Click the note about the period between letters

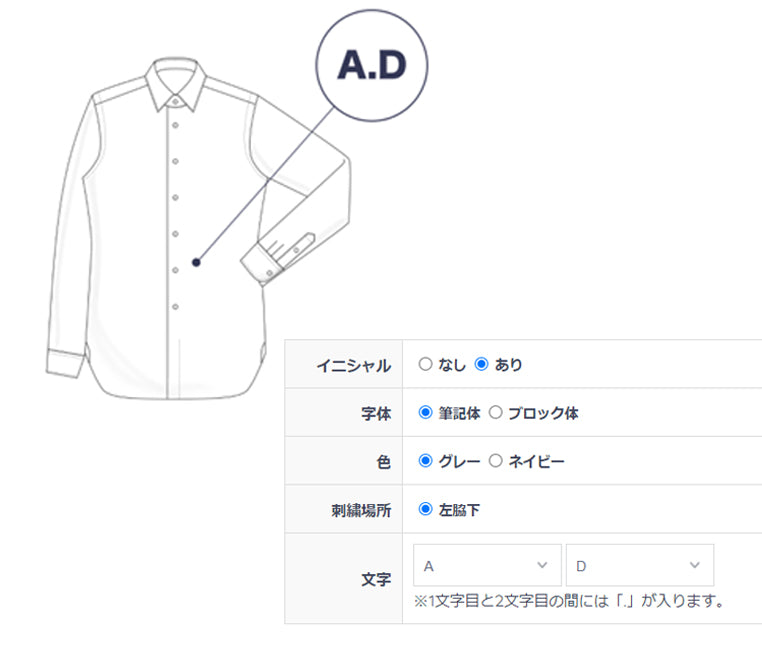coord(568,602)
